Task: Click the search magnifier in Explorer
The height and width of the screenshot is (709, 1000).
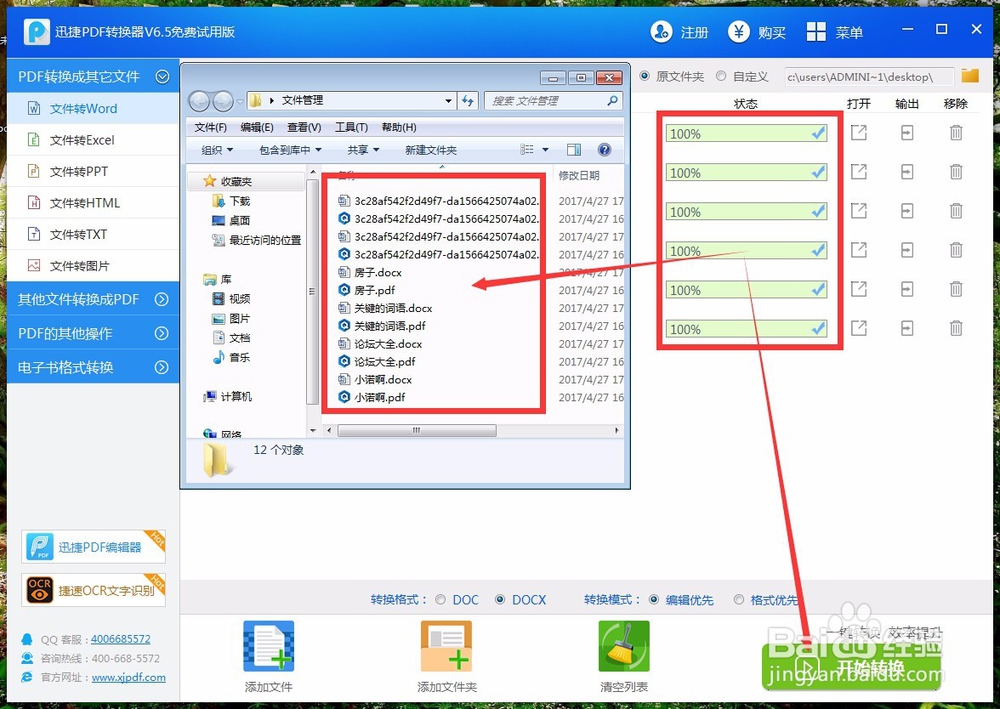Action: pos(612,101)
